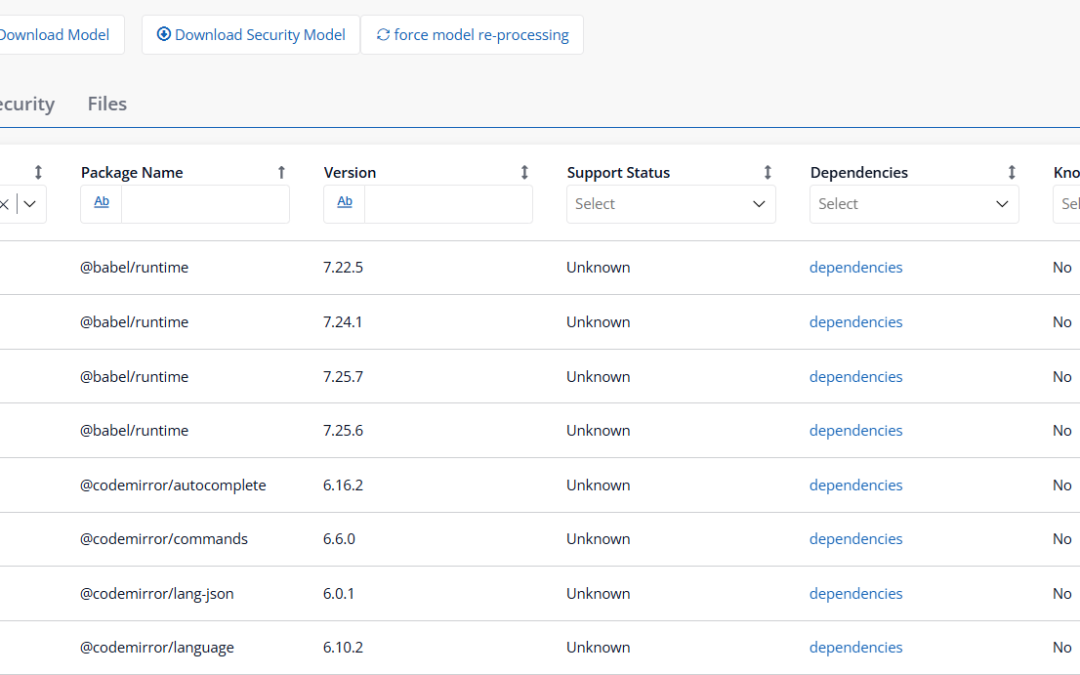
Task: Sort by Support Status column icon
Action: pyautogui.click(x=768, y=172)
